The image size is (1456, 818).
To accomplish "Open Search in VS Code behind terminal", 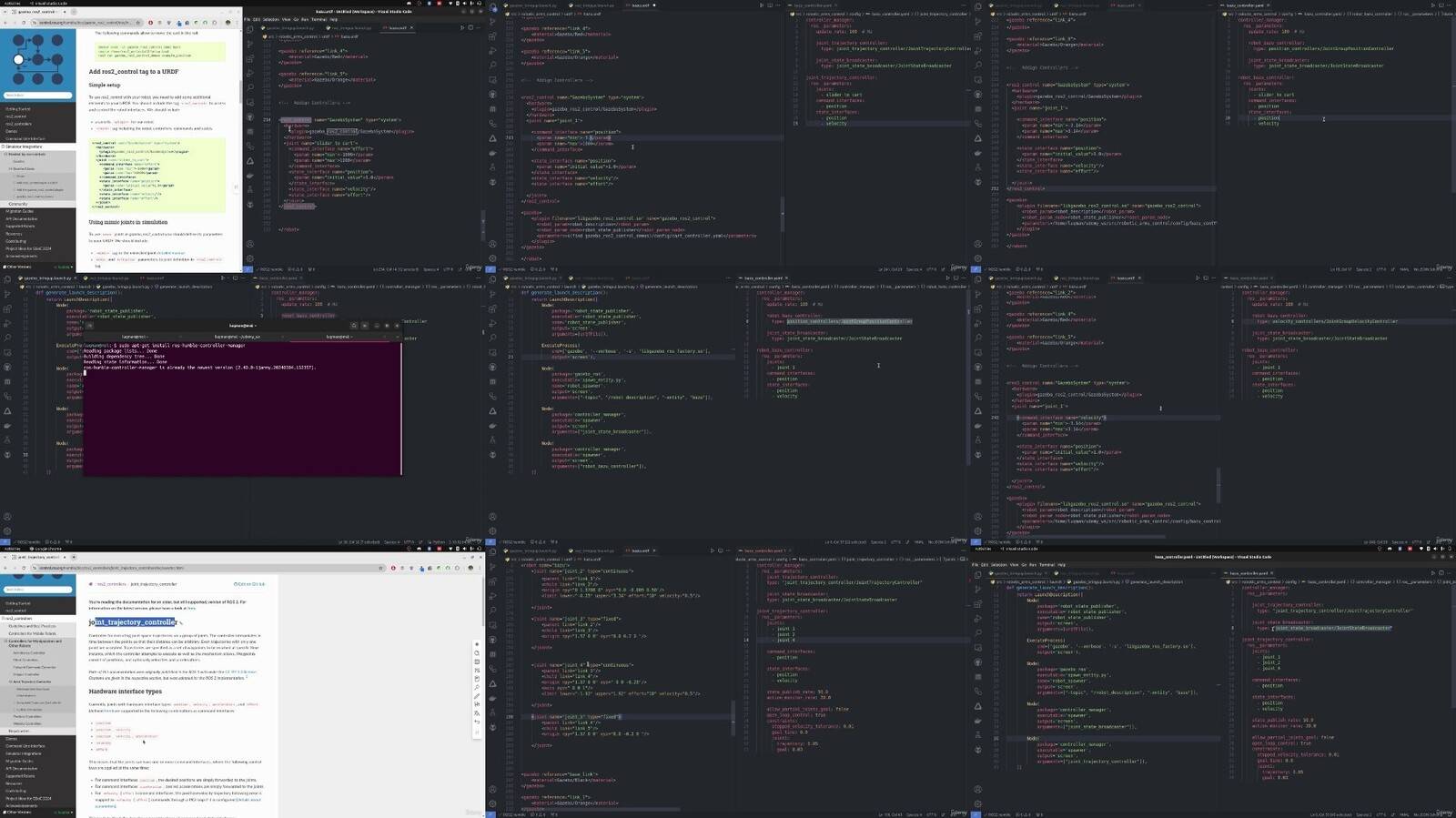I will click(x=7, y=338).
